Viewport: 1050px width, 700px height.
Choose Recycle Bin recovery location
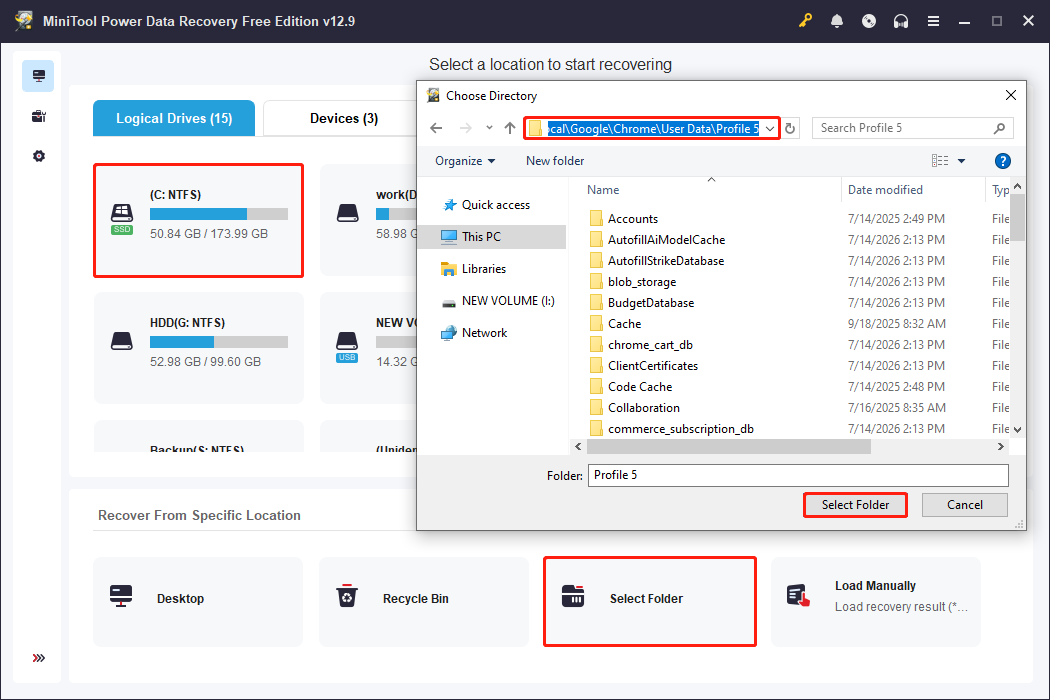click(424, 602)
